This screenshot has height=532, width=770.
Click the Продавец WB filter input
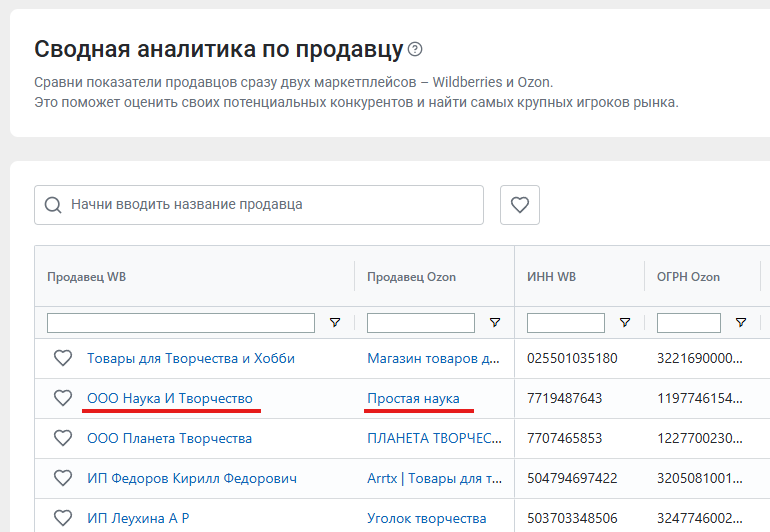(x=181, y=323)
